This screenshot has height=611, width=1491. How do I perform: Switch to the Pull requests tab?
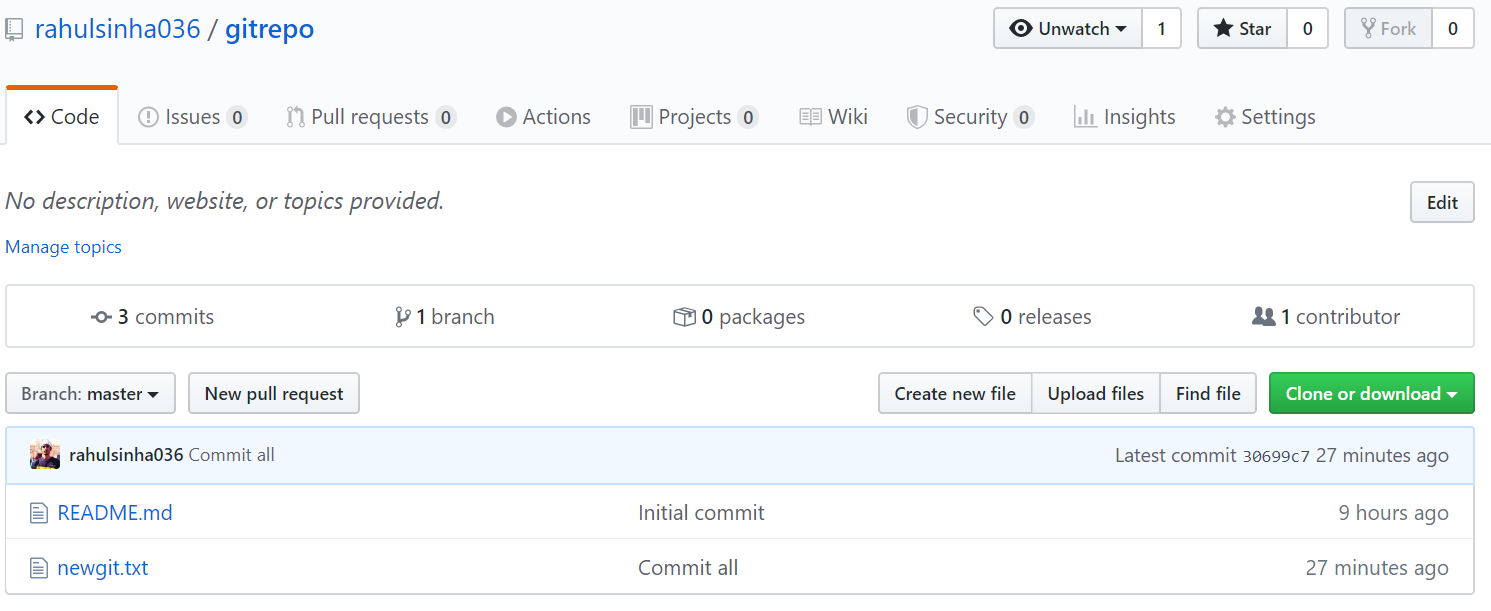369,116
